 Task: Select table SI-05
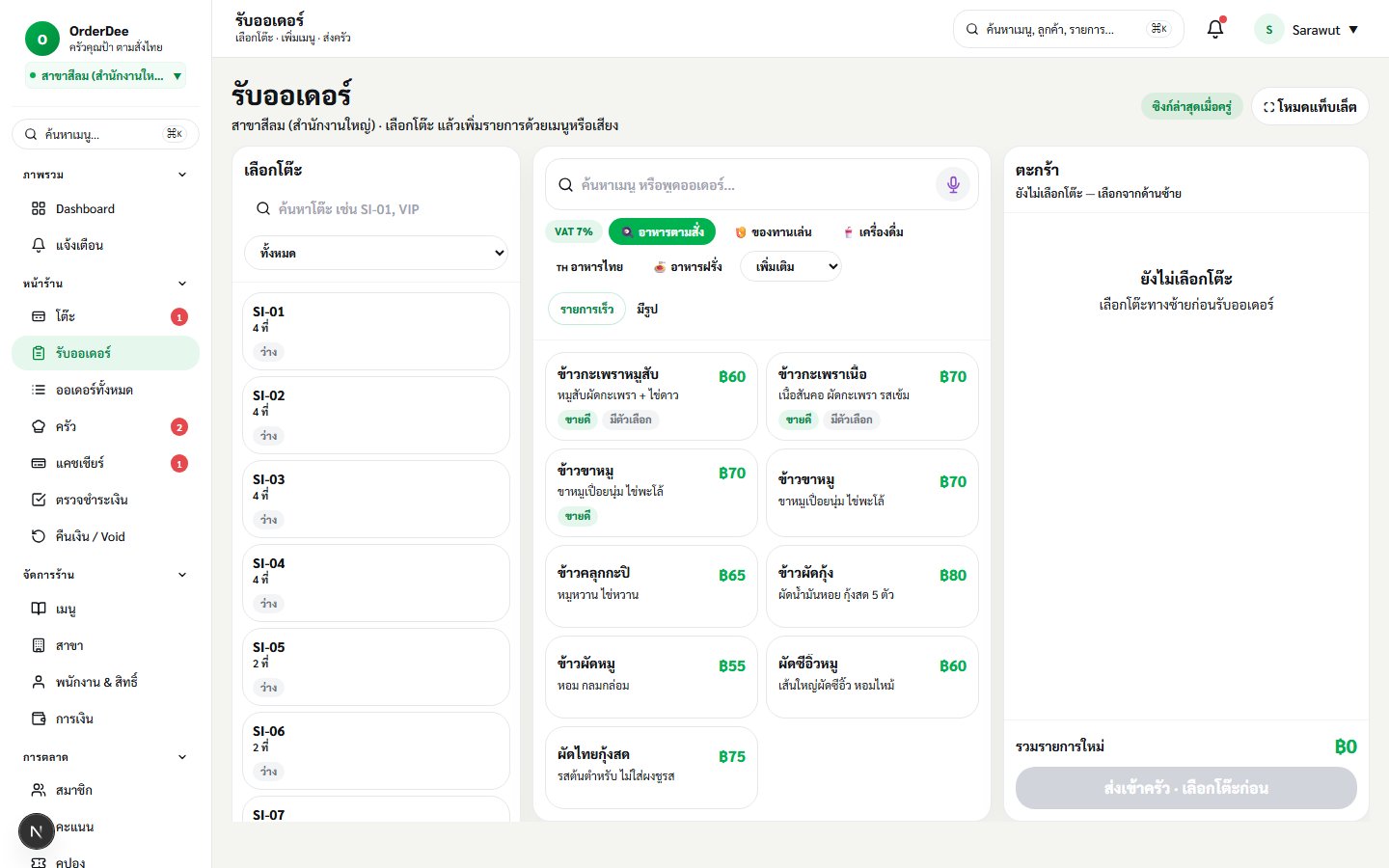click(376, 666)
